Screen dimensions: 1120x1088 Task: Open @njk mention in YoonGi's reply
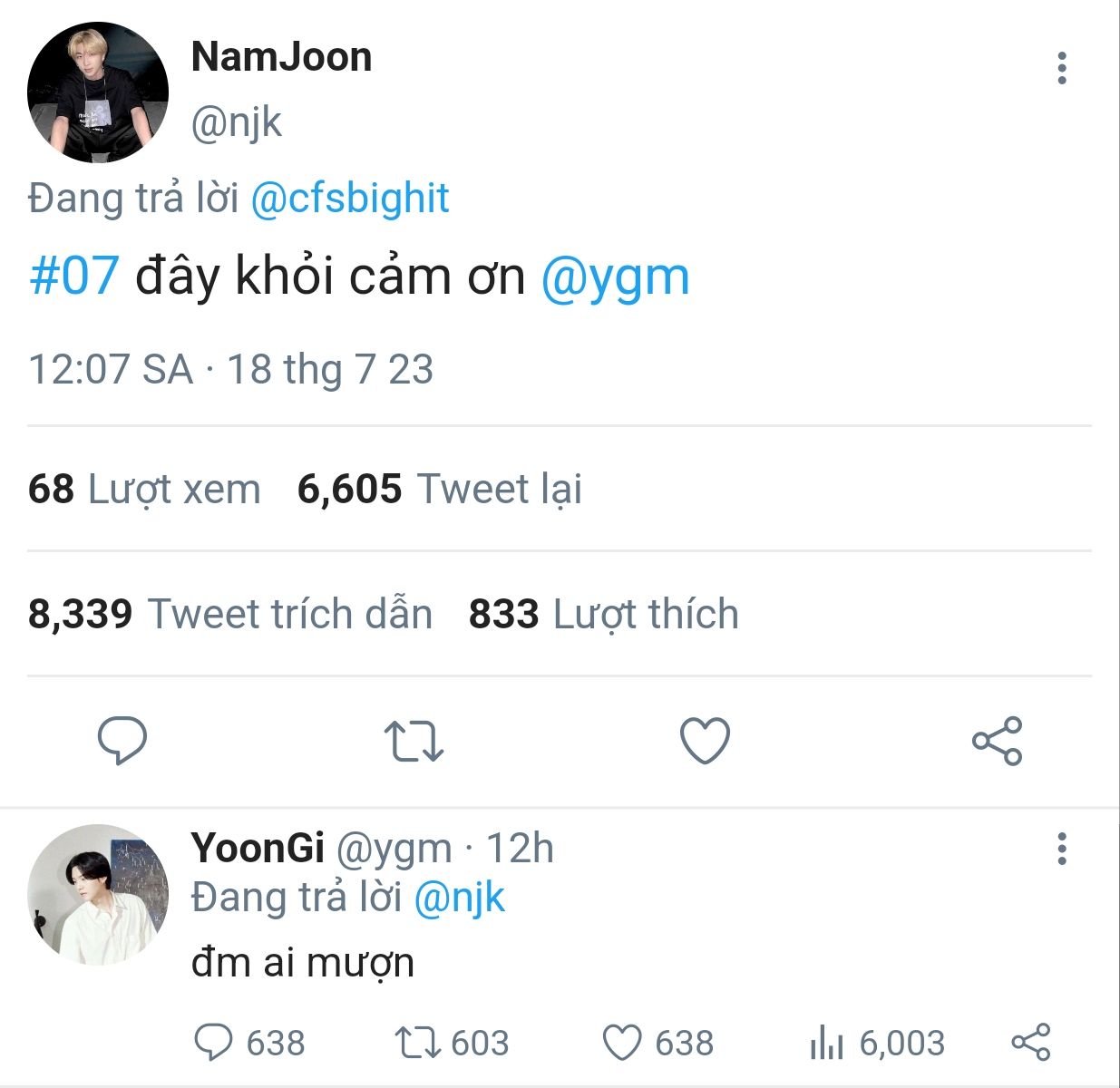pos(459,898)
